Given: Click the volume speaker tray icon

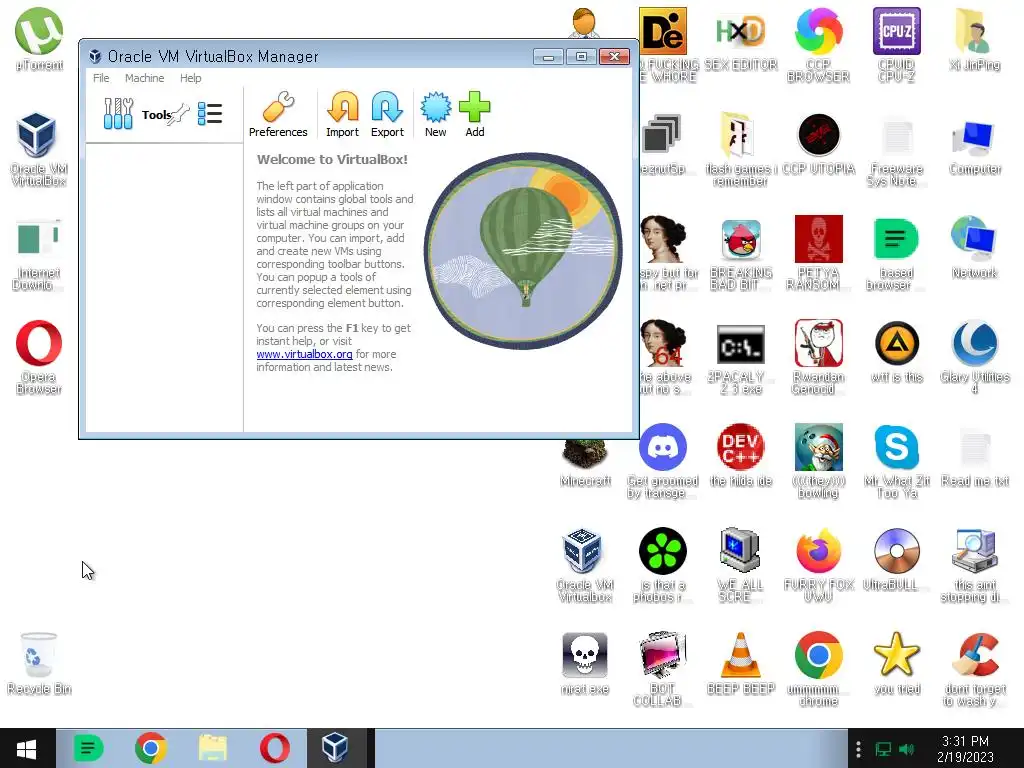Looking at the screenshot, I should tap(906, 749).
